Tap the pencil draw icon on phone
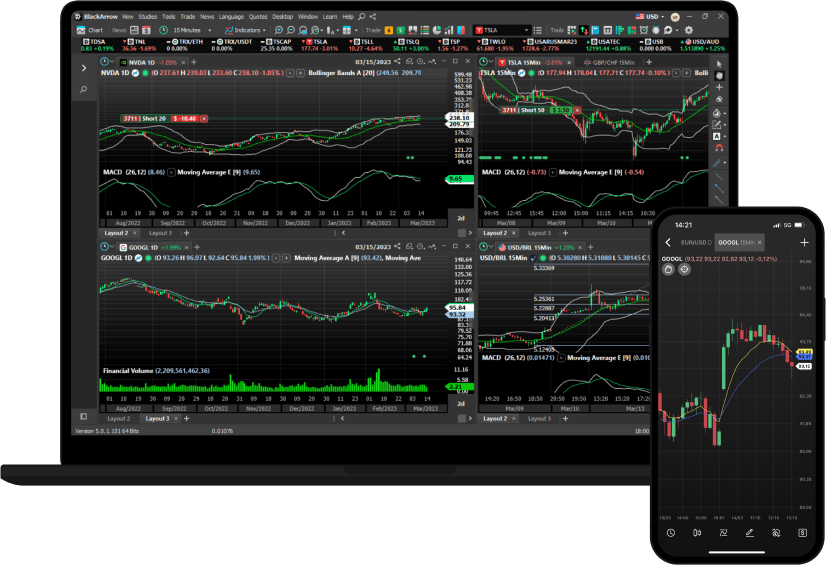Viewport: 826px width, 565px height. [x=749, y=533]
